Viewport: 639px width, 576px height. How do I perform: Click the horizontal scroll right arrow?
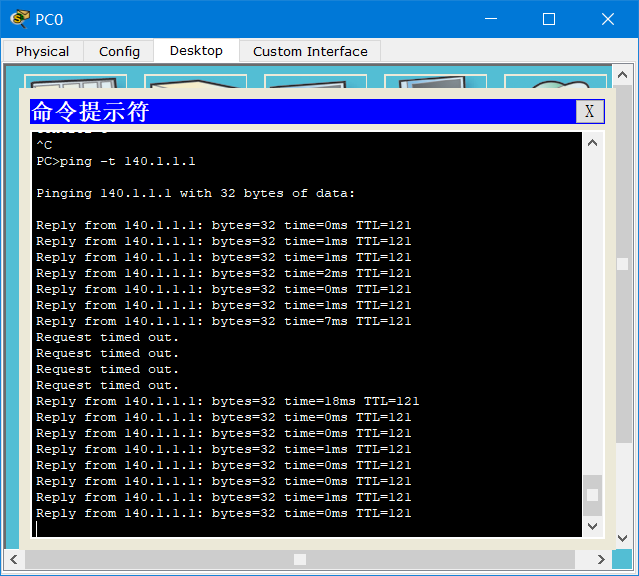(602, 559)
